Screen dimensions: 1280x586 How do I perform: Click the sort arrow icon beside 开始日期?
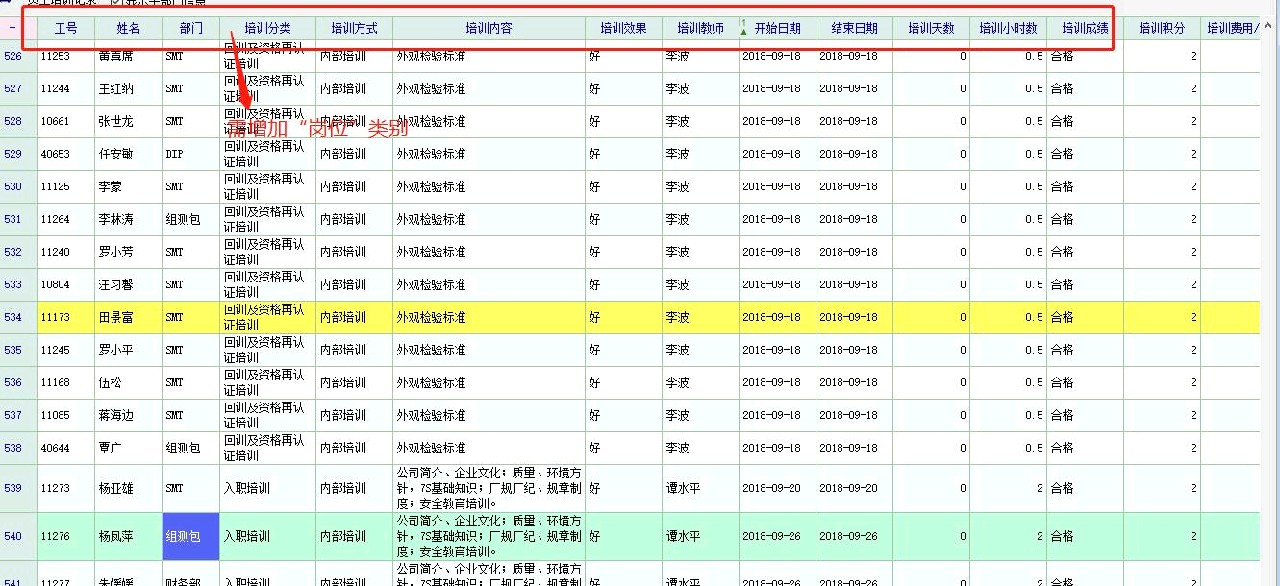pos(743,28)
